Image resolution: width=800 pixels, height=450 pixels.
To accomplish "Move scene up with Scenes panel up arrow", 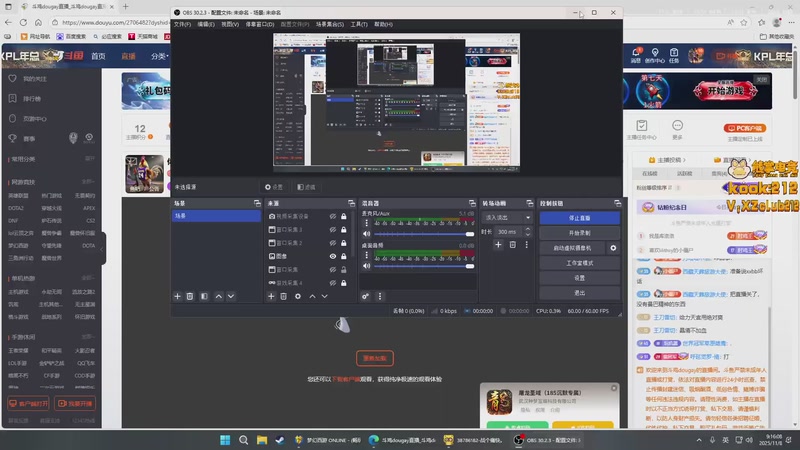I will point(219,296).
